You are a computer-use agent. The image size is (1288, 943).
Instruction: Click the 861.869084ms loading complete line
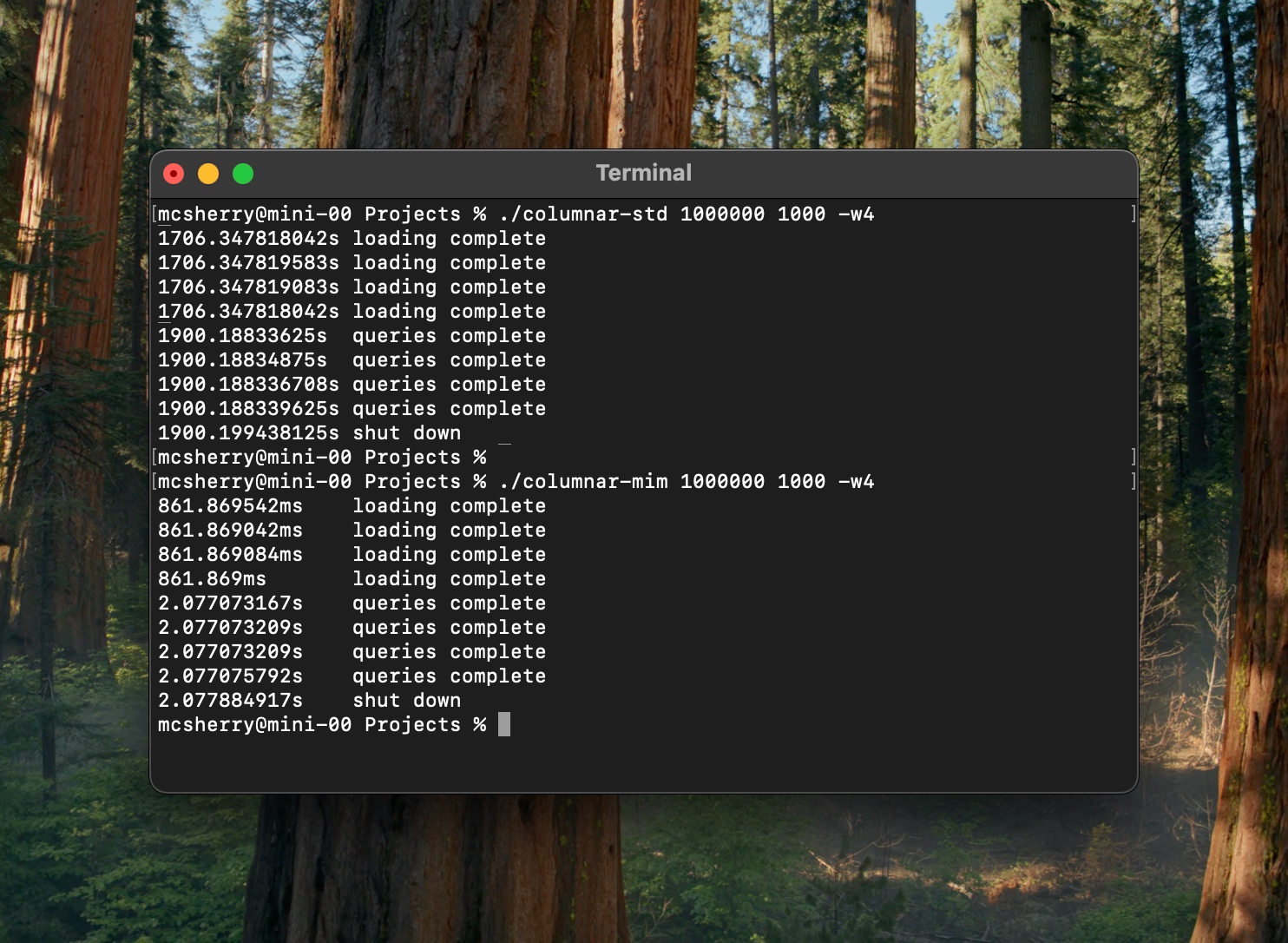tap(352, 555)
